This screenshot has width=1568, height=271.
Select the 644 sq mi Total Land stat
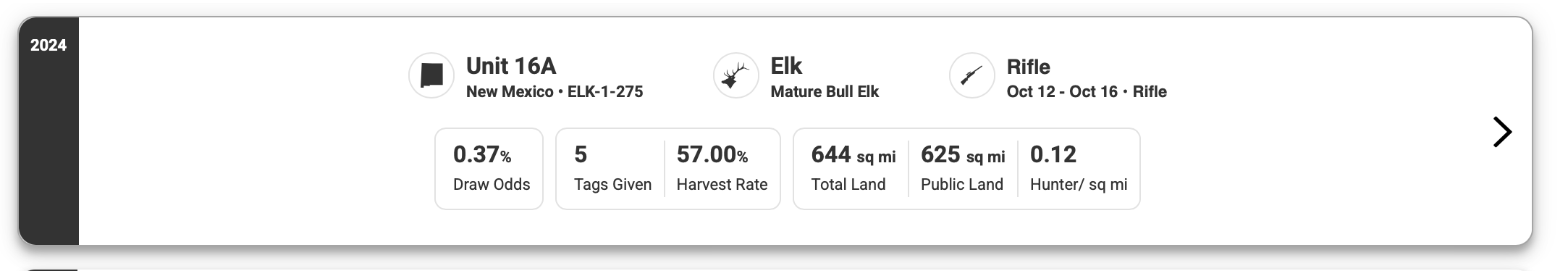[853, 169]
